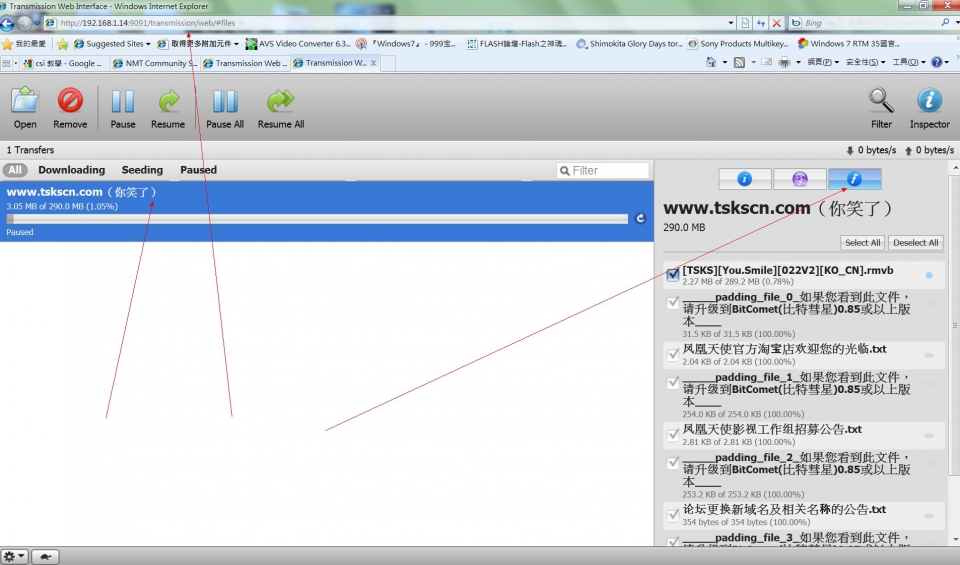Switch to the Seeding filter tab
This screenshot has height=565, width=960.
coord(142,170)
